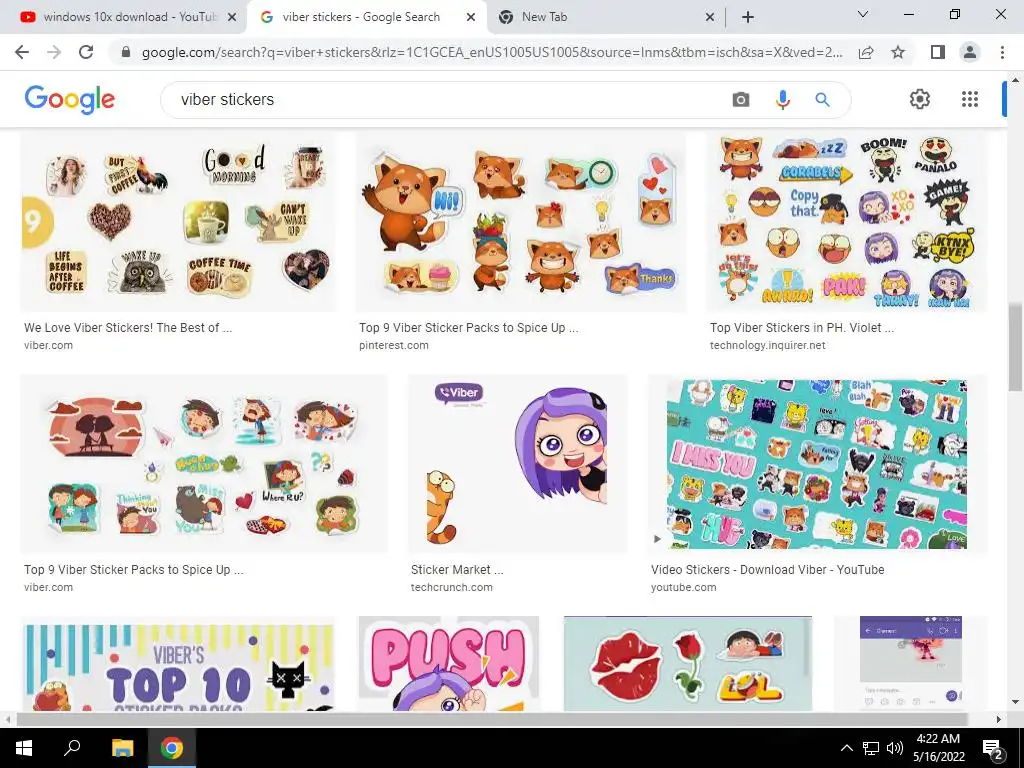
Task: Open the Viber phone chat screenshot image
Action: 910,664
